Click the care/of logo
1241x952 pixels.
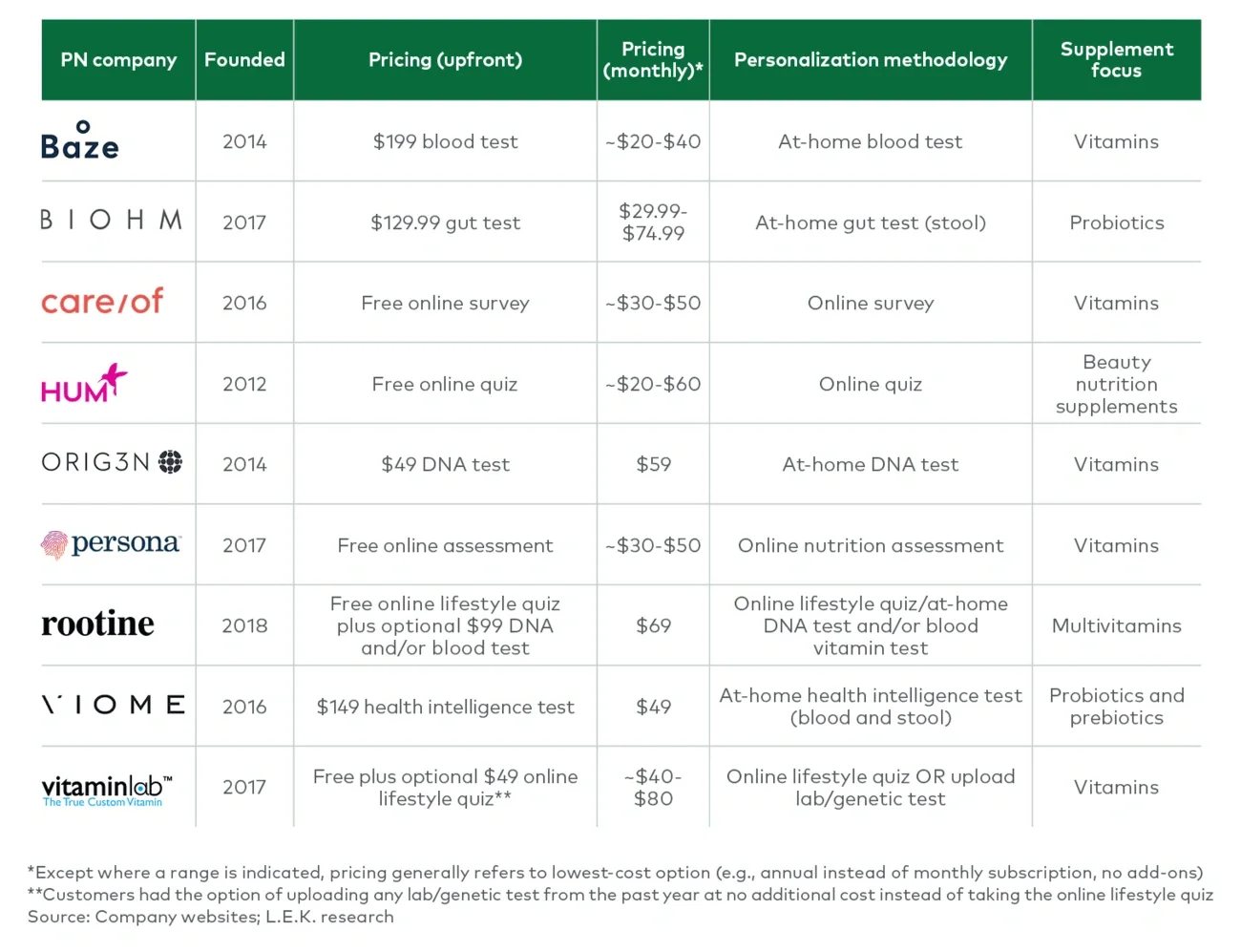point(102,302)
